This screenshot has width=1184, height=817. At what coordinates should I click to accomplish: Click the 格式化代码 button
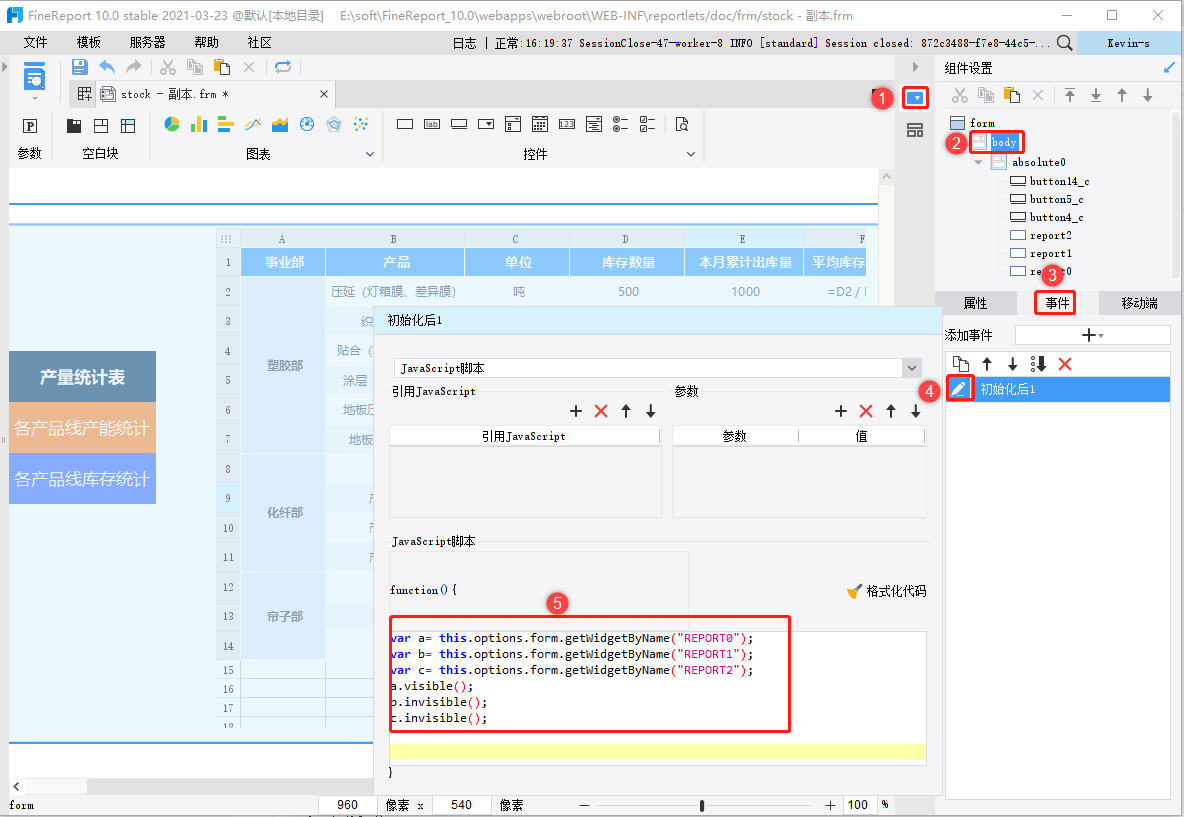click(x=886, y=591)
